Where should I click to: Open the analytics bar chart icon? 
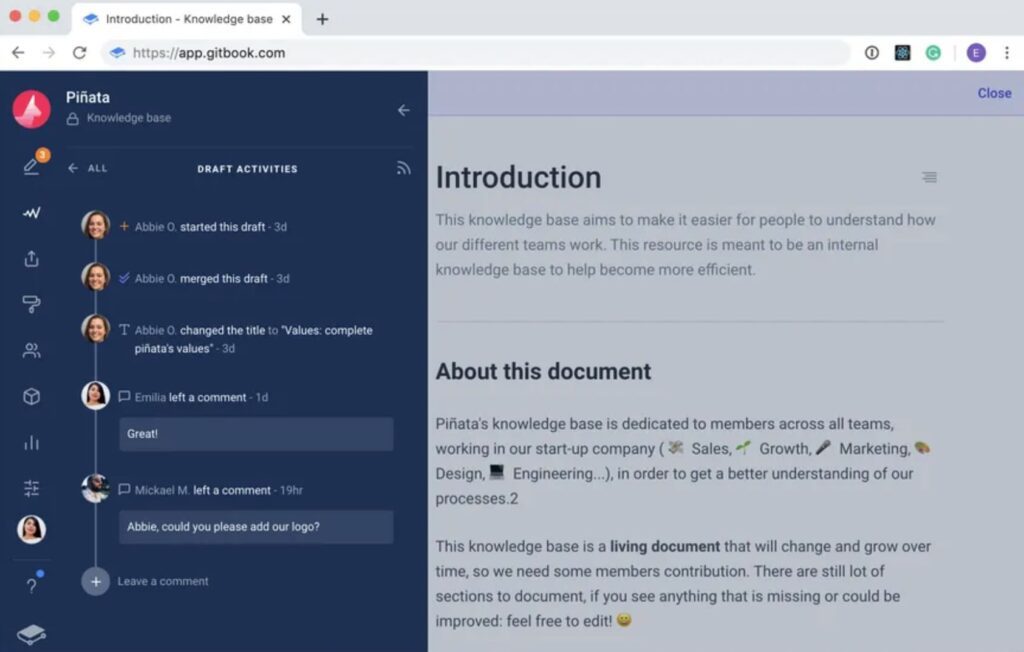pos(31,443)
